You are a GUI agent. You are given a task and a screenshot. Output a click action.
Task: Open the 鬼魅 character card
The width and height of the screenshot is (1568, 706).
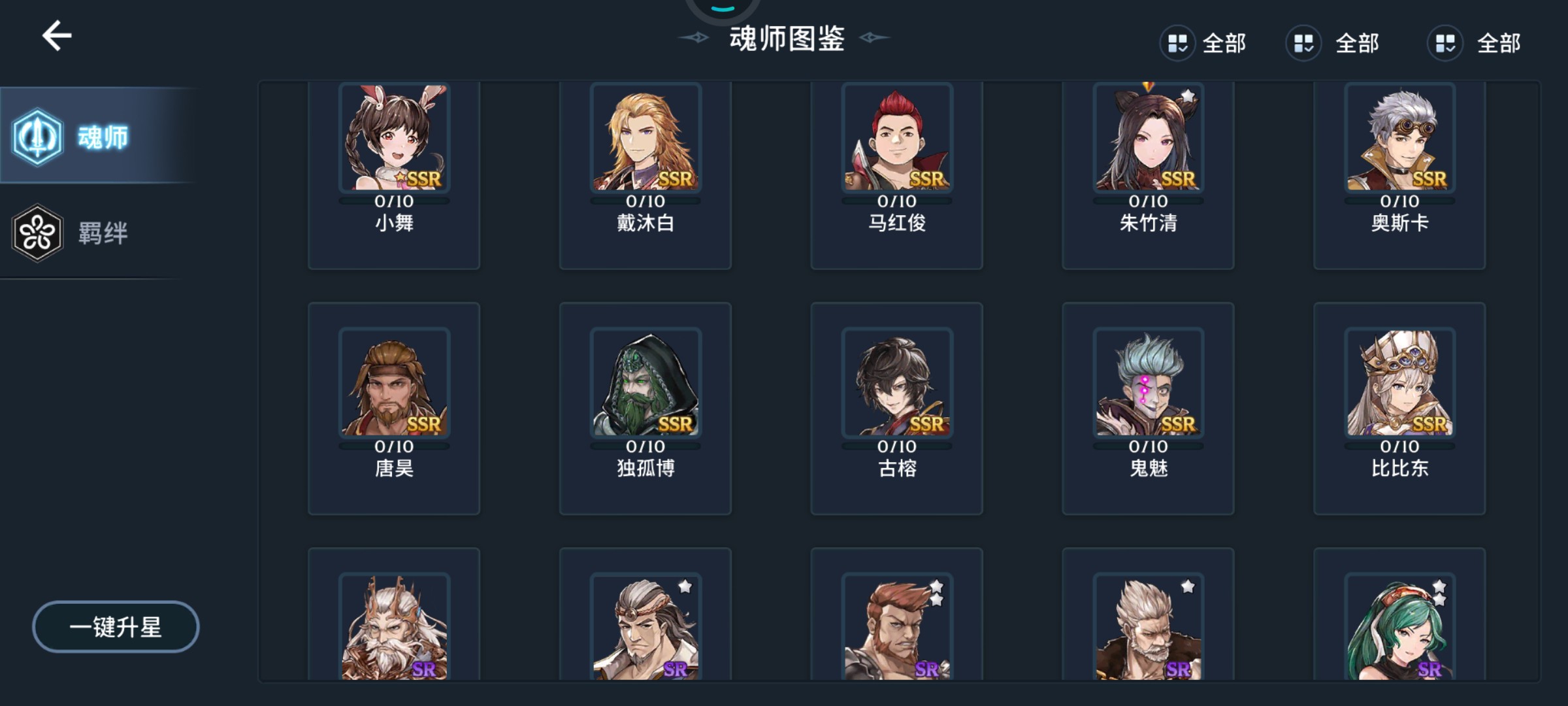tap(1149, 409)
